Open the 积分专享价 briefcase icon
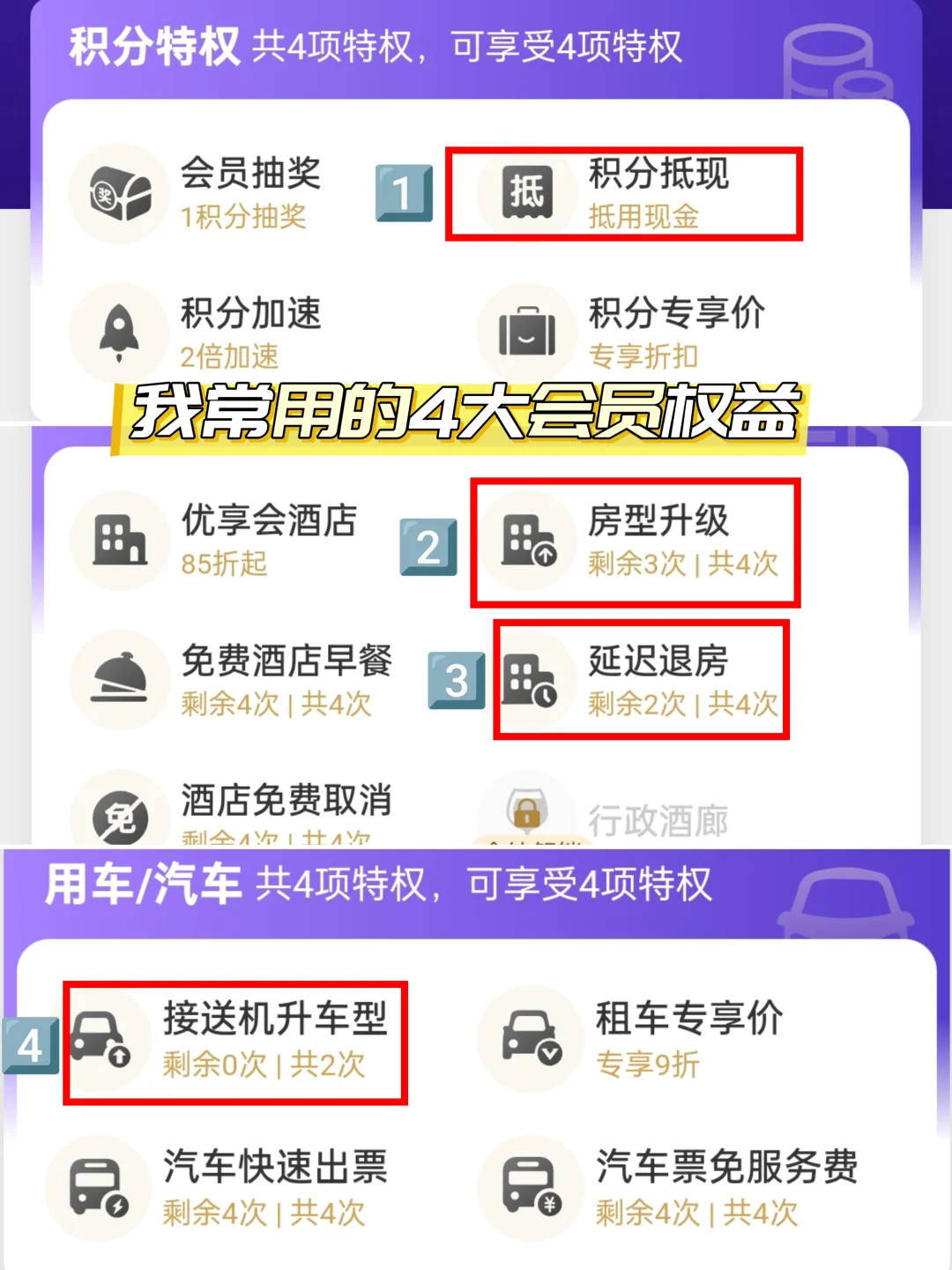952x1270 pixels. 527,332
